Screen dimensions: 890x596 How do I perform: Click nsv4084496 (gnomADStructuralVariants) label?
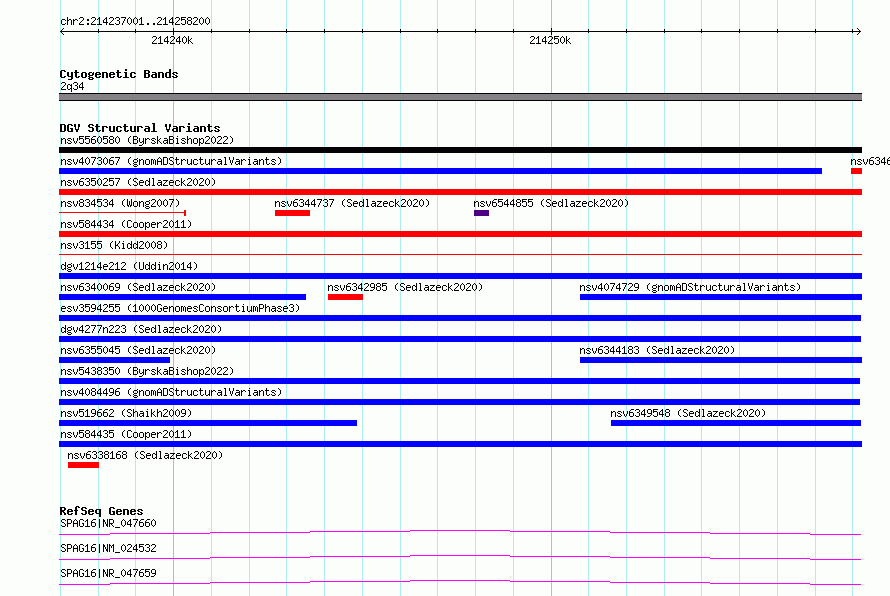tap(171, 392)
